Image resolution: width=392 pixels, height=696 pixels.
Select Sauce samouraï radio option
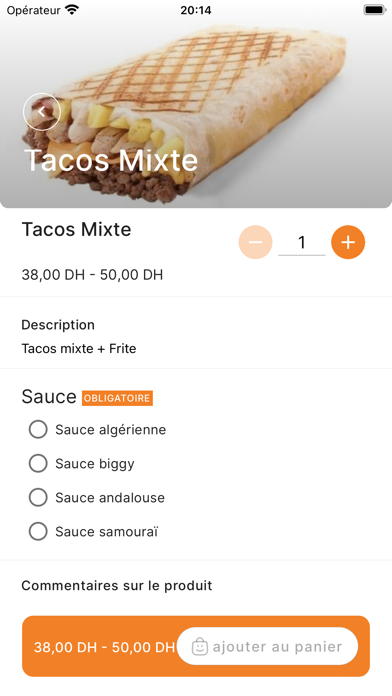click(x=93, y=532)
